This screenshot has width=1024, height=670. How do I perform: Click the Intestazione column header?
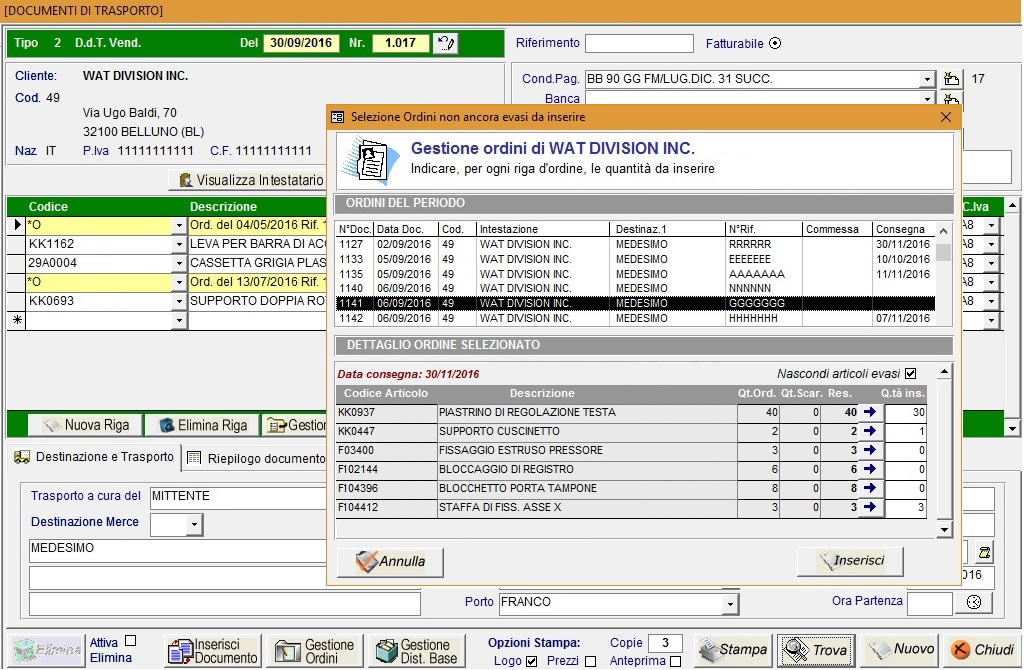point(543,229)
